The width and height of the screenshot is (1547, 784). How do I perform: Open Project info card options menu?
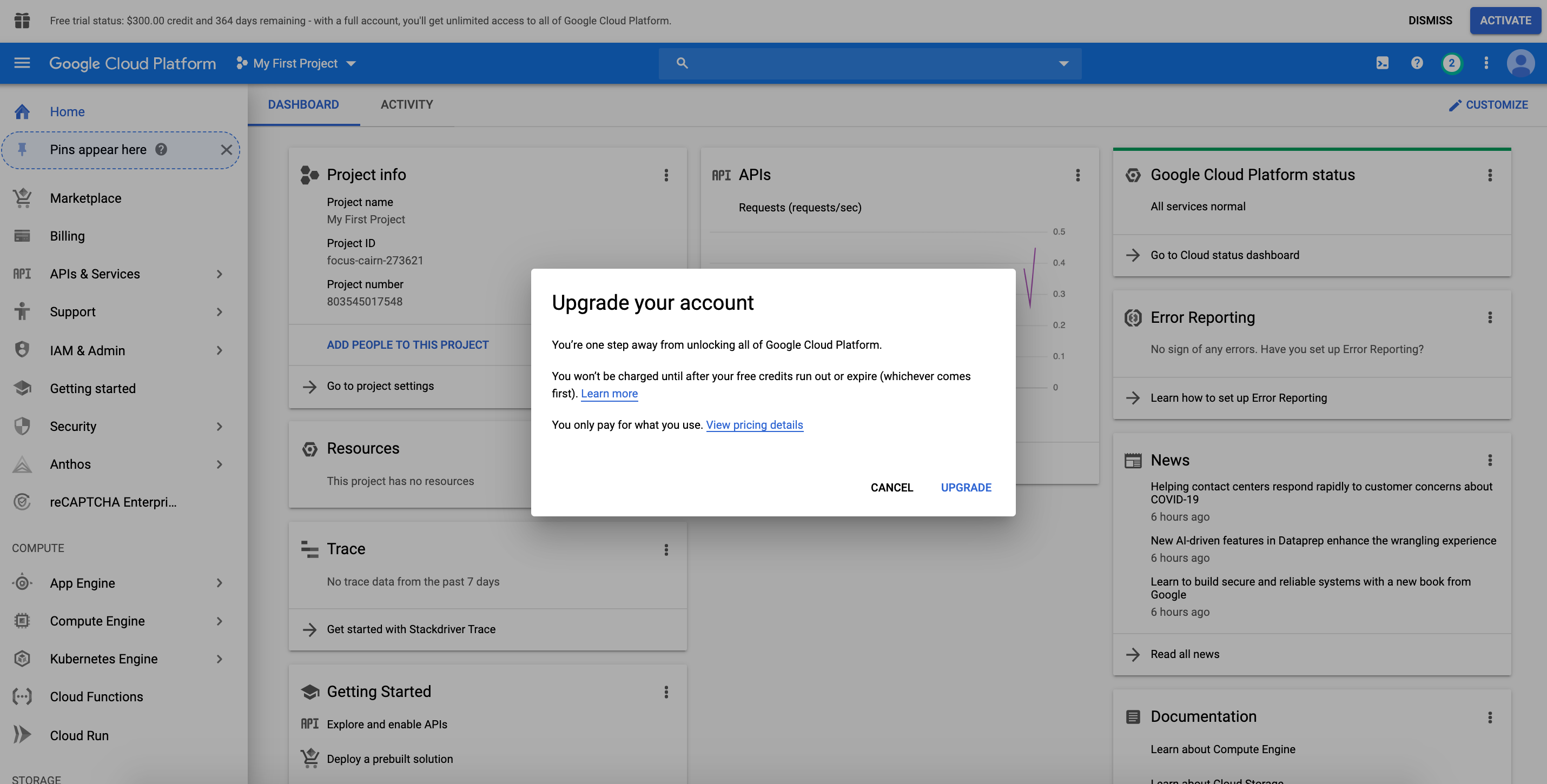[666, 175]
